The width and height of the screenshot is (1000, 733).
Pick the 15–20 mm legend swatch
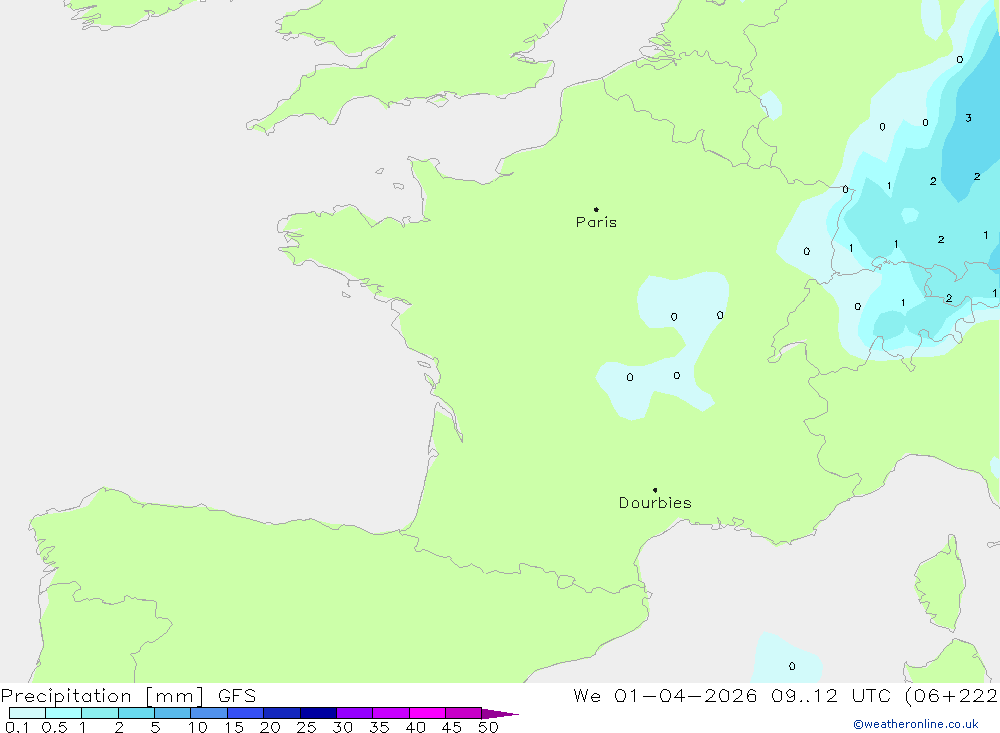point(246,713)
